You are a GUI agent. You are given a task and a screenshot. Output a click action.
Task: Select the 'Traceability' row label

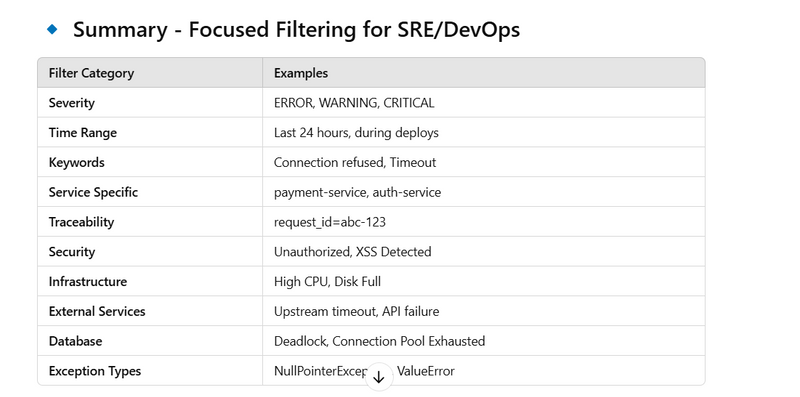[82, 222]
